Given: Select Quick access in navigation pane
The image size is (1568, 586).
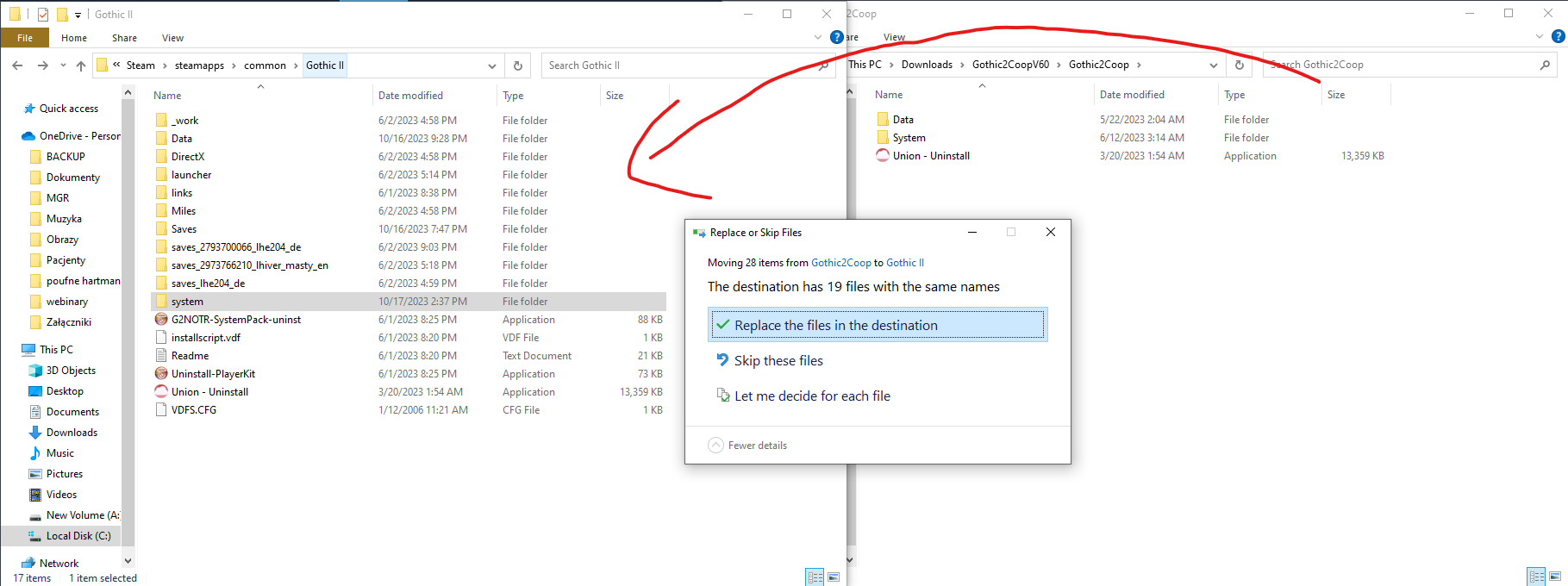Looking at the screenshot, I should (x=69, y=109).
